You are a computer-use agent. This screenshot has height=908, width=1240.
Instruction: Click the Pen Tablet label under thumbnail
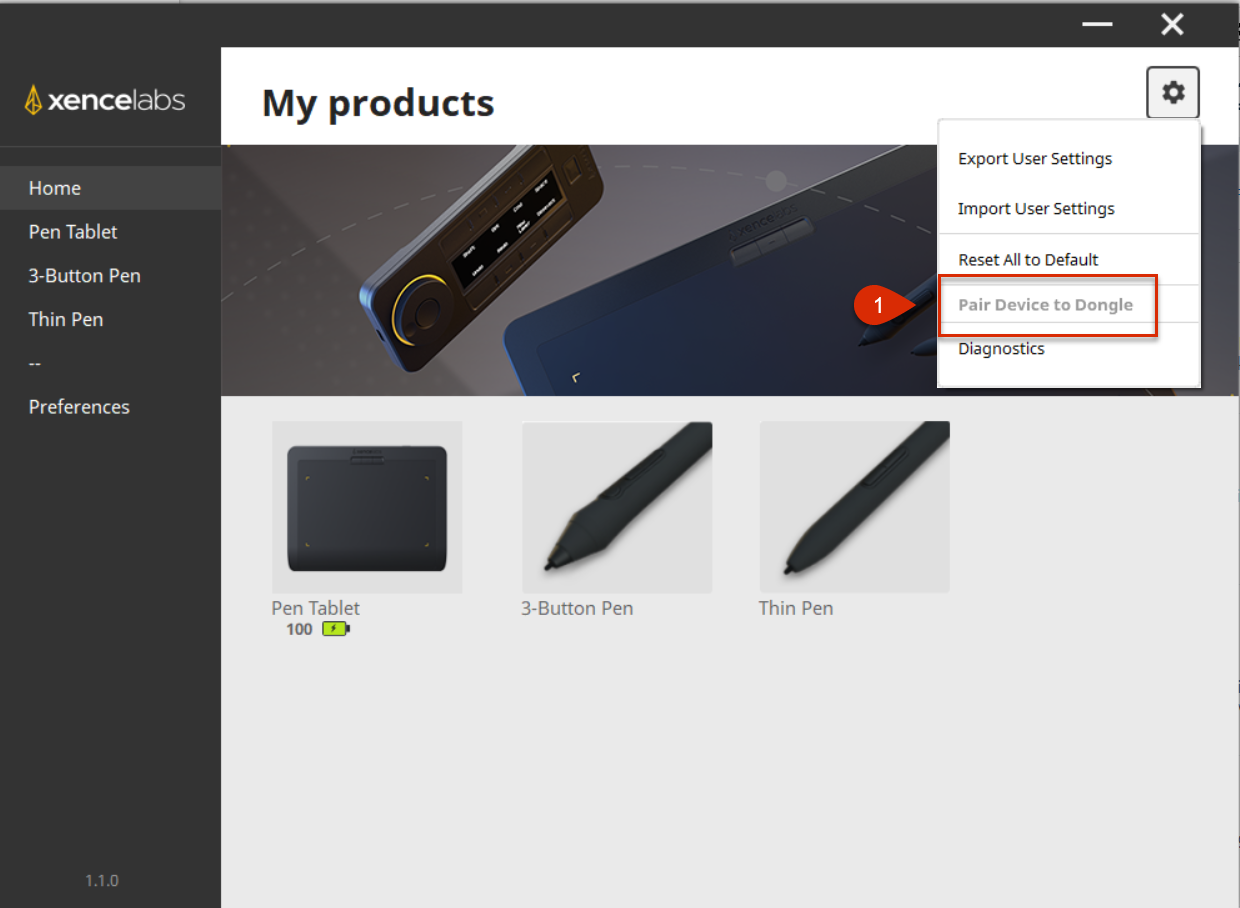(x=316, y=608)
